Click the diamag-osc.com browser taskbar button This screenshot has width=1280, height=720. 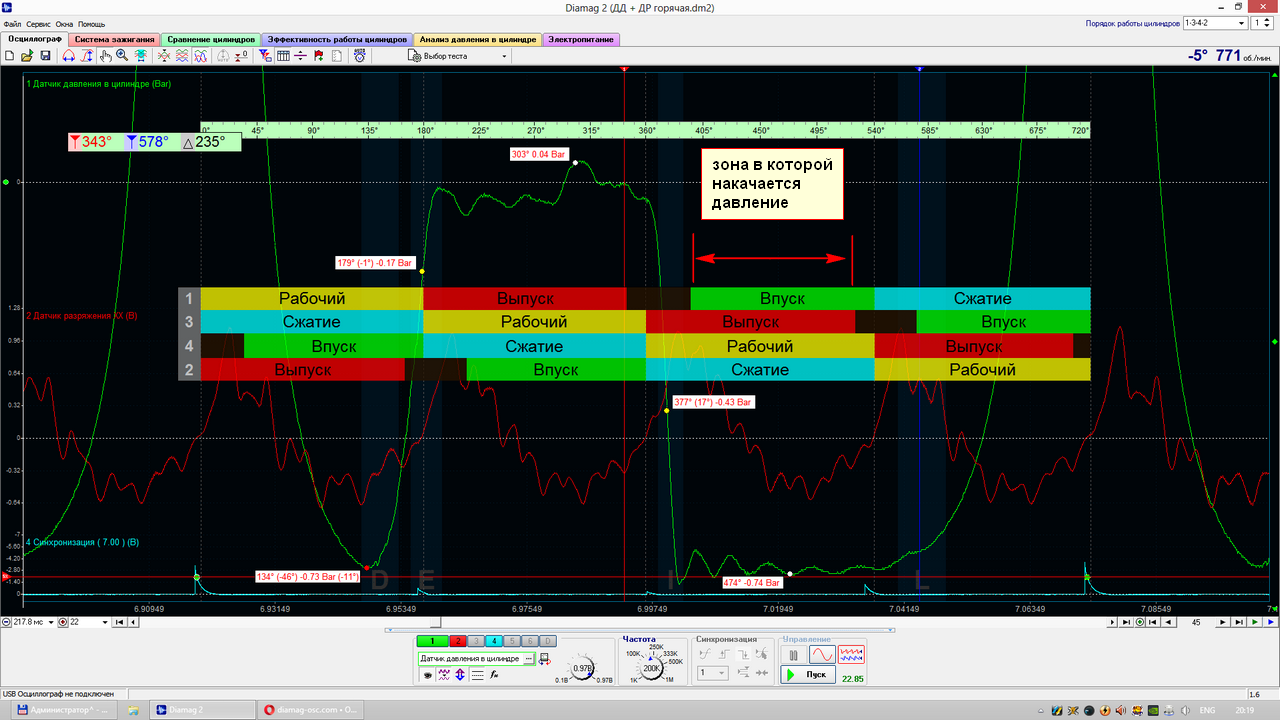[x=312, y=709]
